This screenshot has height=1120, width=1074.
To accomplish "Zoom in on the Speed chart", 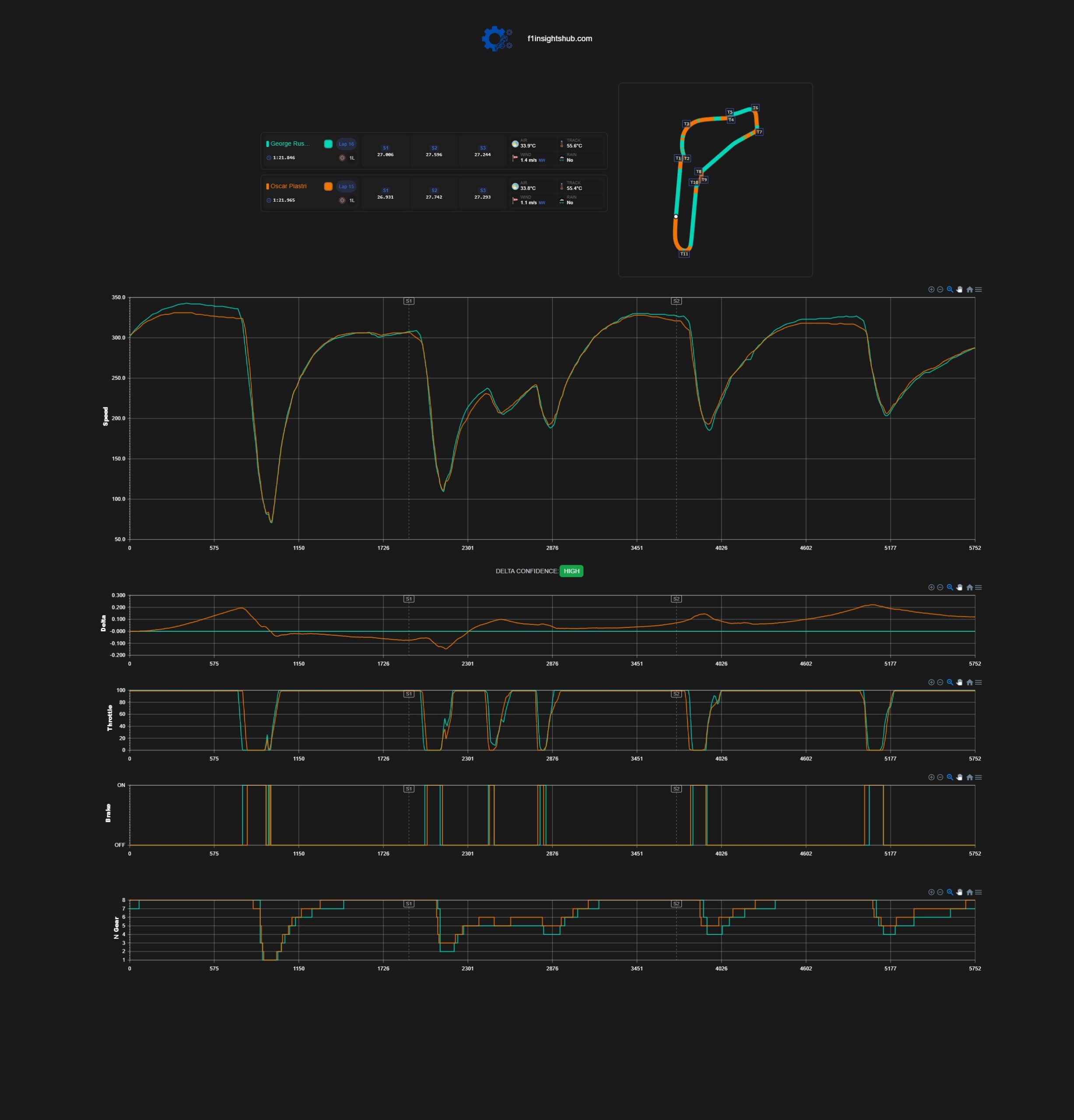I will click(931, 290).
